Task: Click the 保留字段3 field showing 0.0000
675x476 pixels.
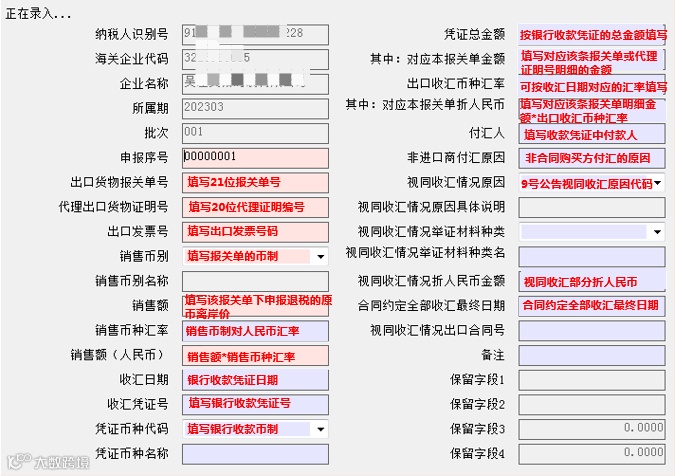Action: click(592, 429)
